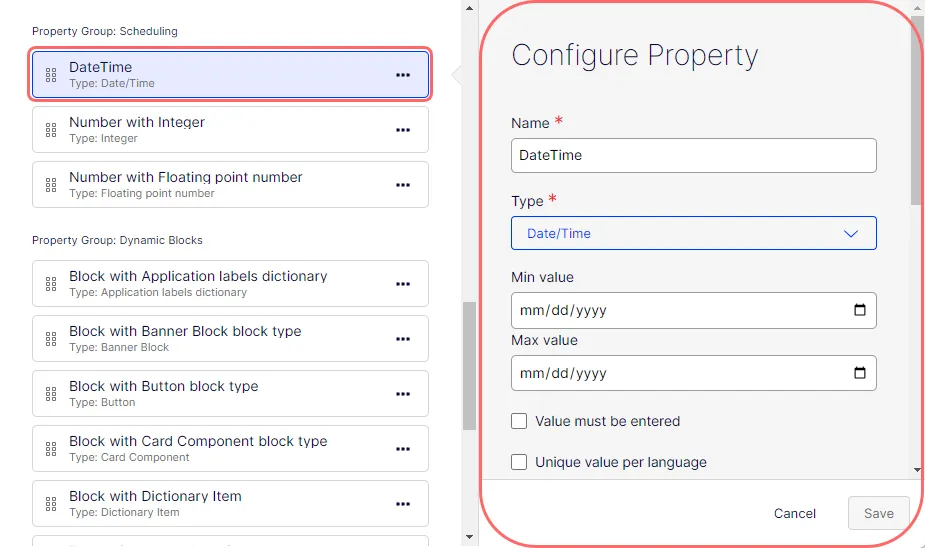Open options for Block with Banner Block
Viewport: 925px width, 548px height.
point(403,339)
